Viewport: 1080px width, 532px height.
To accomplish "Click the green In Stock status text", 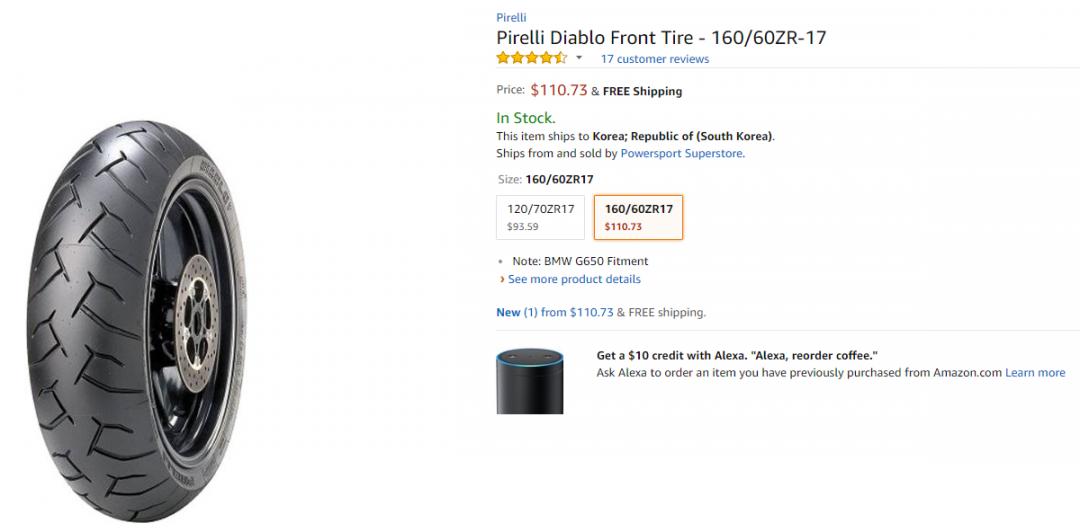I will point(526,118).
